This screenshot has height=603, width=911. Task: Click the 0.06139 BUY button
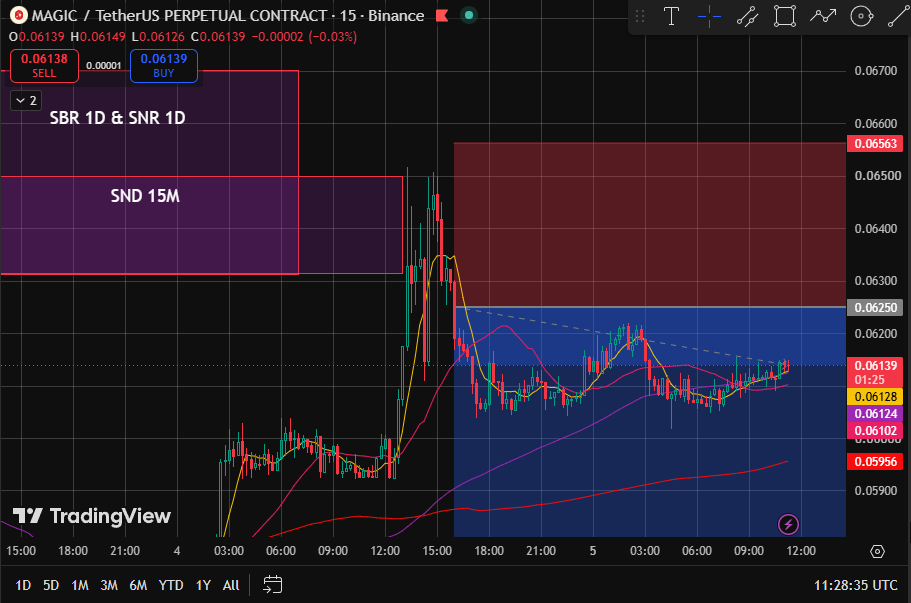point(164,66)
